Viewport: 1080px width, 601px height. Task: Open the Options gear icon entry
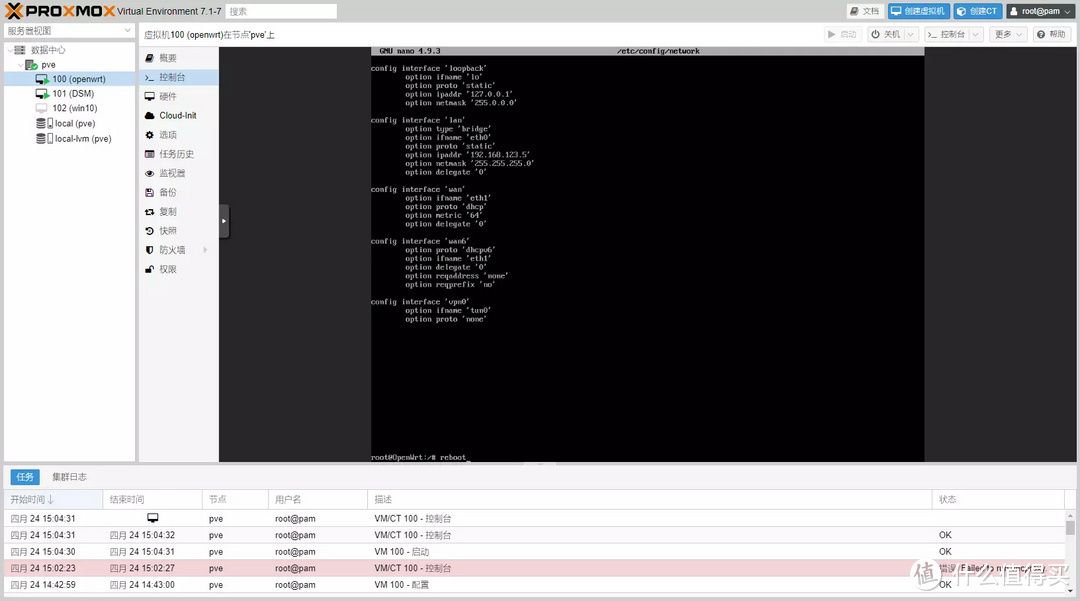tap(178, 135)
